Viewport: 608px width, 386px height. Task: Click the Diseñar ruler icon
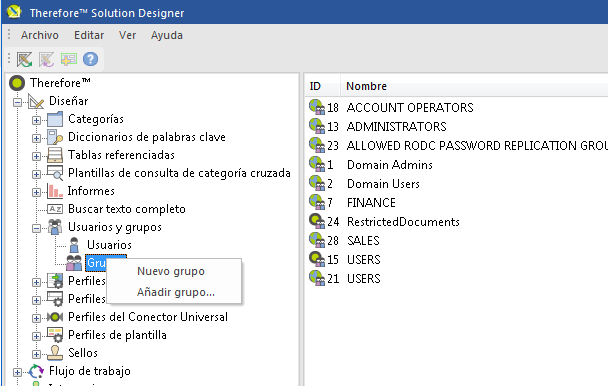[x=36, y=102]
